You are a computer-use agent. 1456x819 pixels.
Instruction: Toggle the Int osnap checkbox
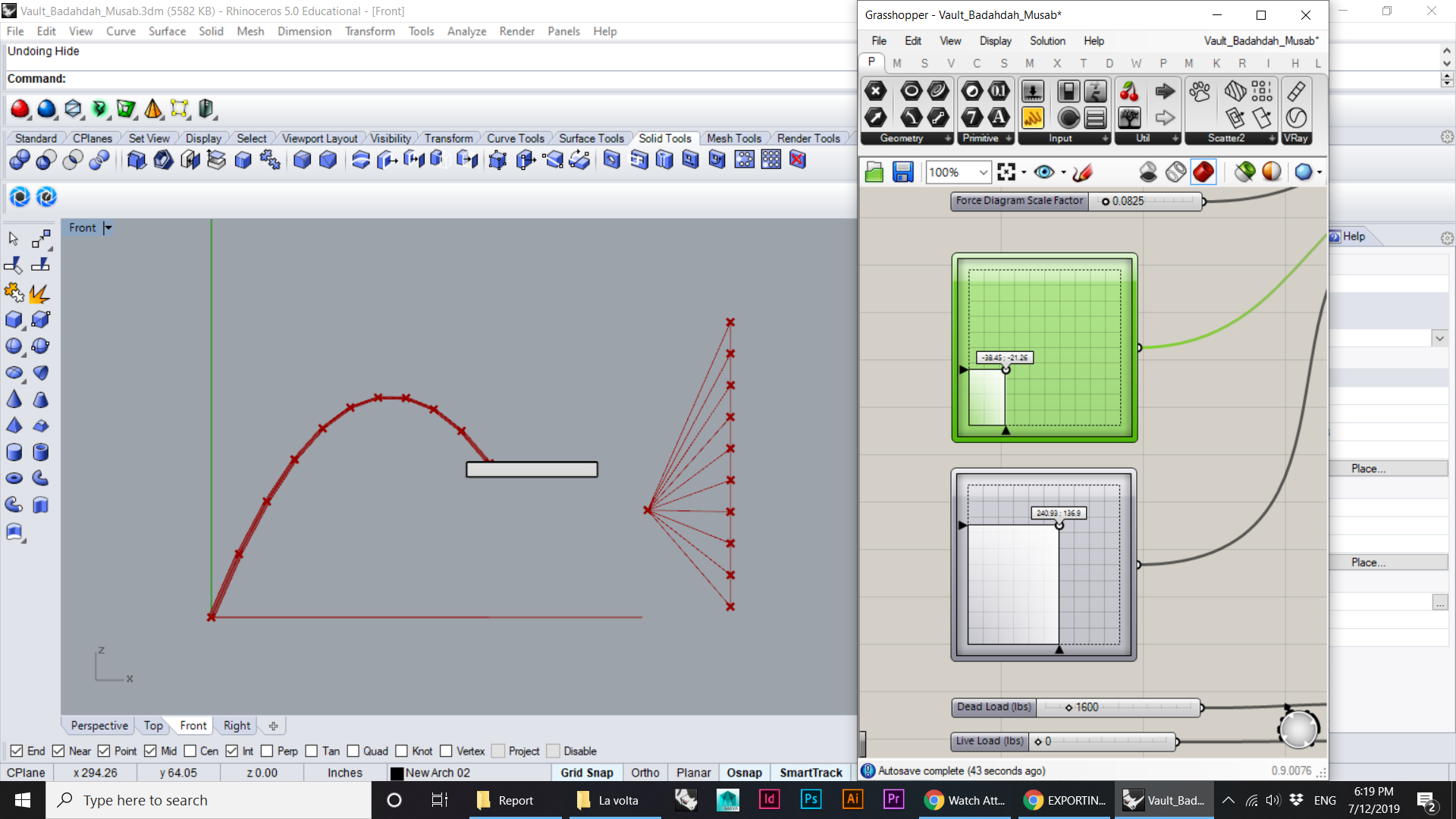click(x=232, y=751)
